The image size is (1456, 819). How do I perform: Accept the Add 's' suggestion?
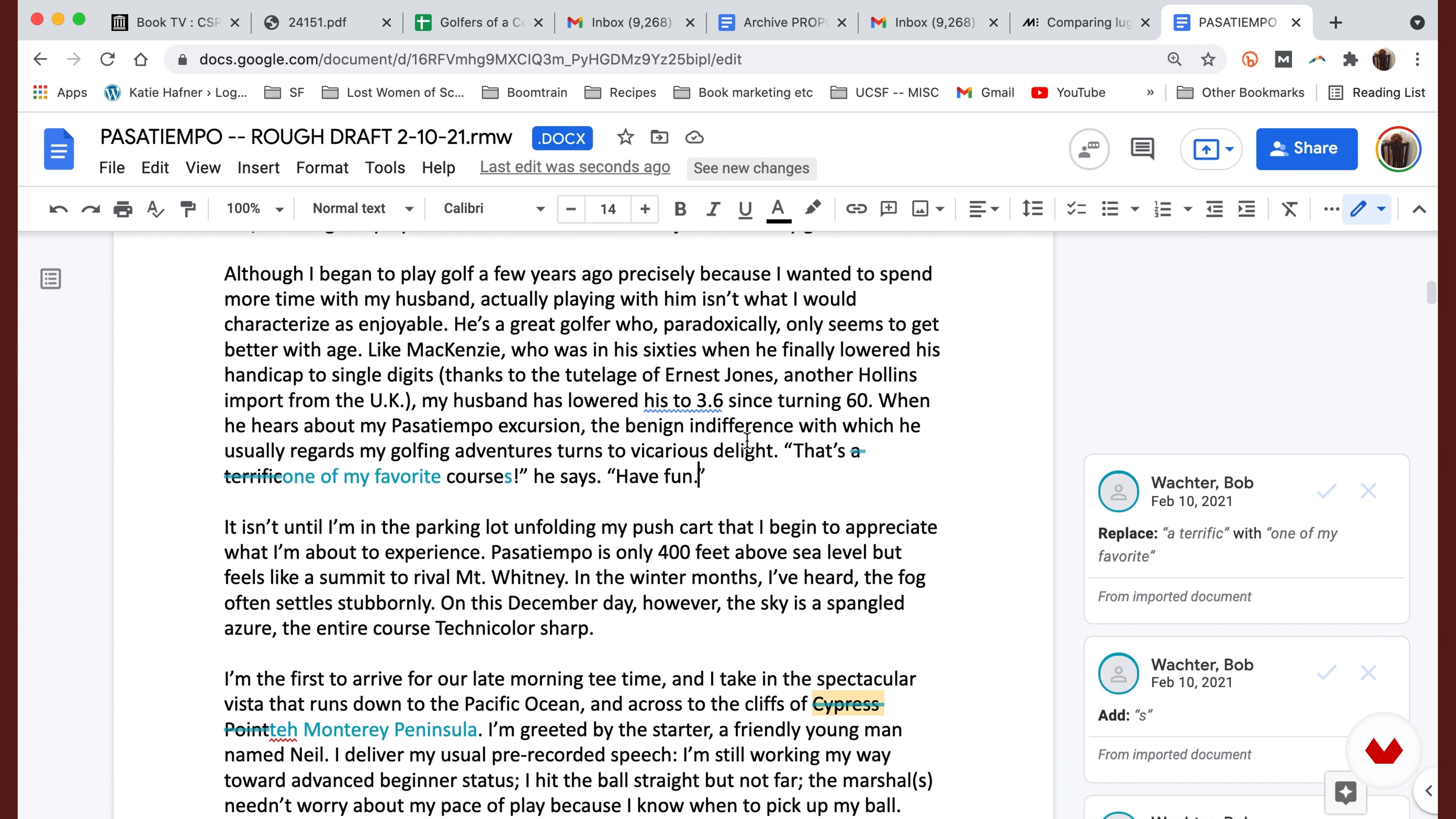(1327, 673)
